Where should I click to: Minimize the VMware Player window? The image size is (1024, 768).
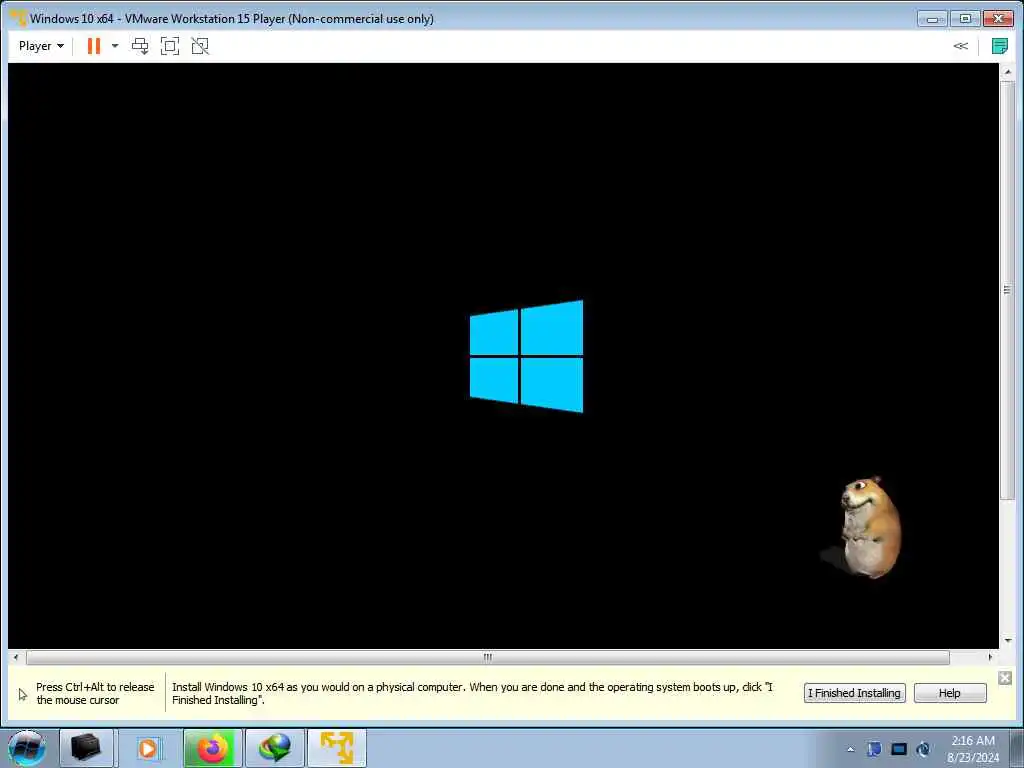coord(932,19)
